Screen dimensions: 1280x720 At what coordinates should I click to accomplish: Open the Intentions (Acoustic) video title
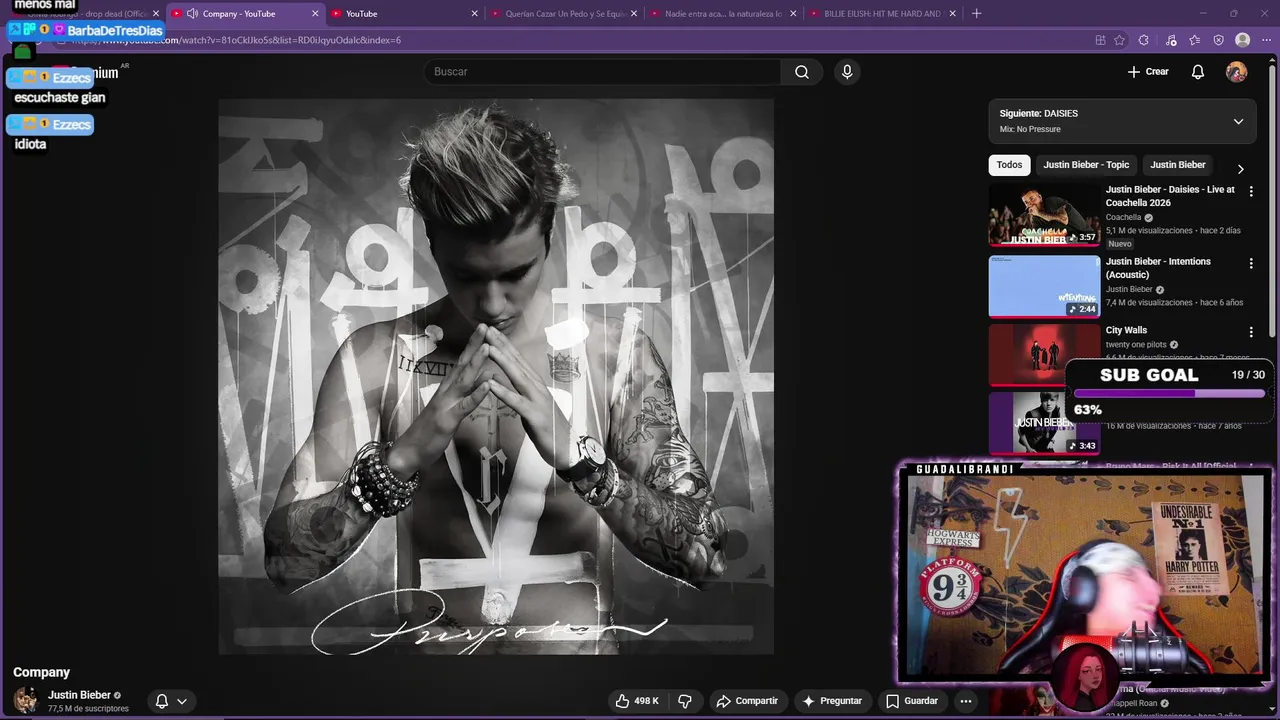tap(1158, 268)
